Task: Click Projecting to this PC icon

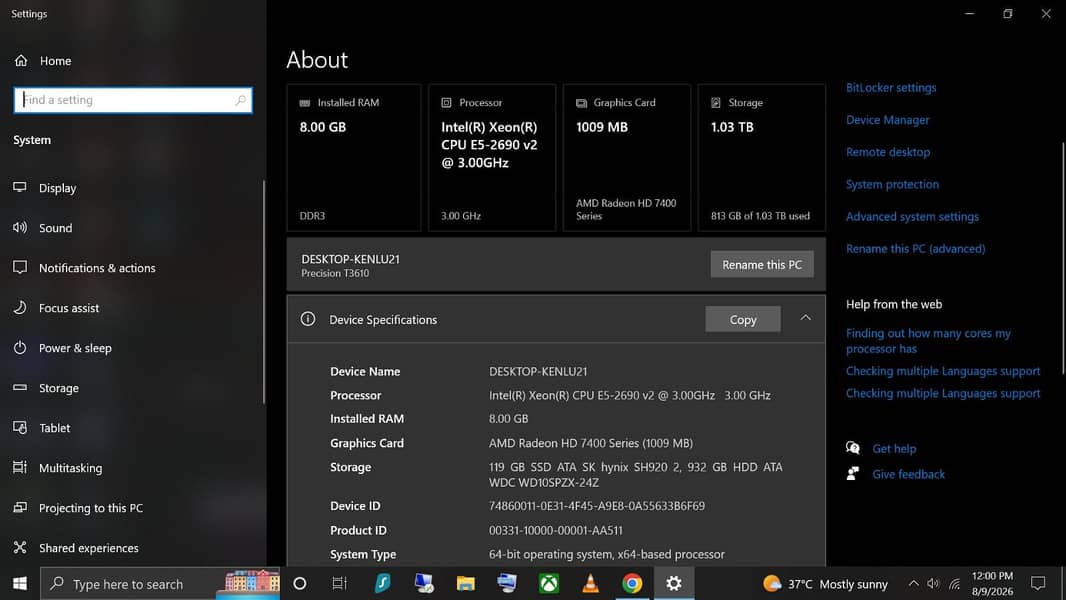Action: point(20,508)
